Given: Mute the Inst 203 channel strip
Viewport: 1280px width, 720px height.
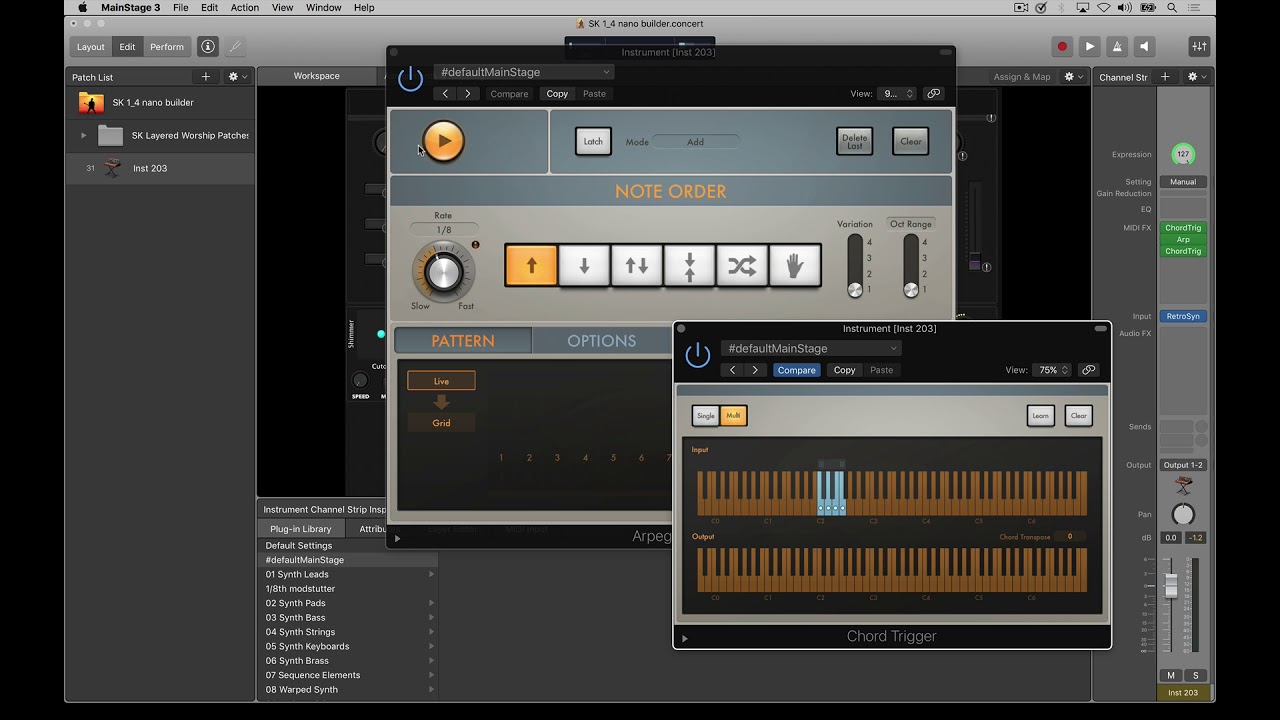Looking at the screenshot, I should pos(1171,675).
